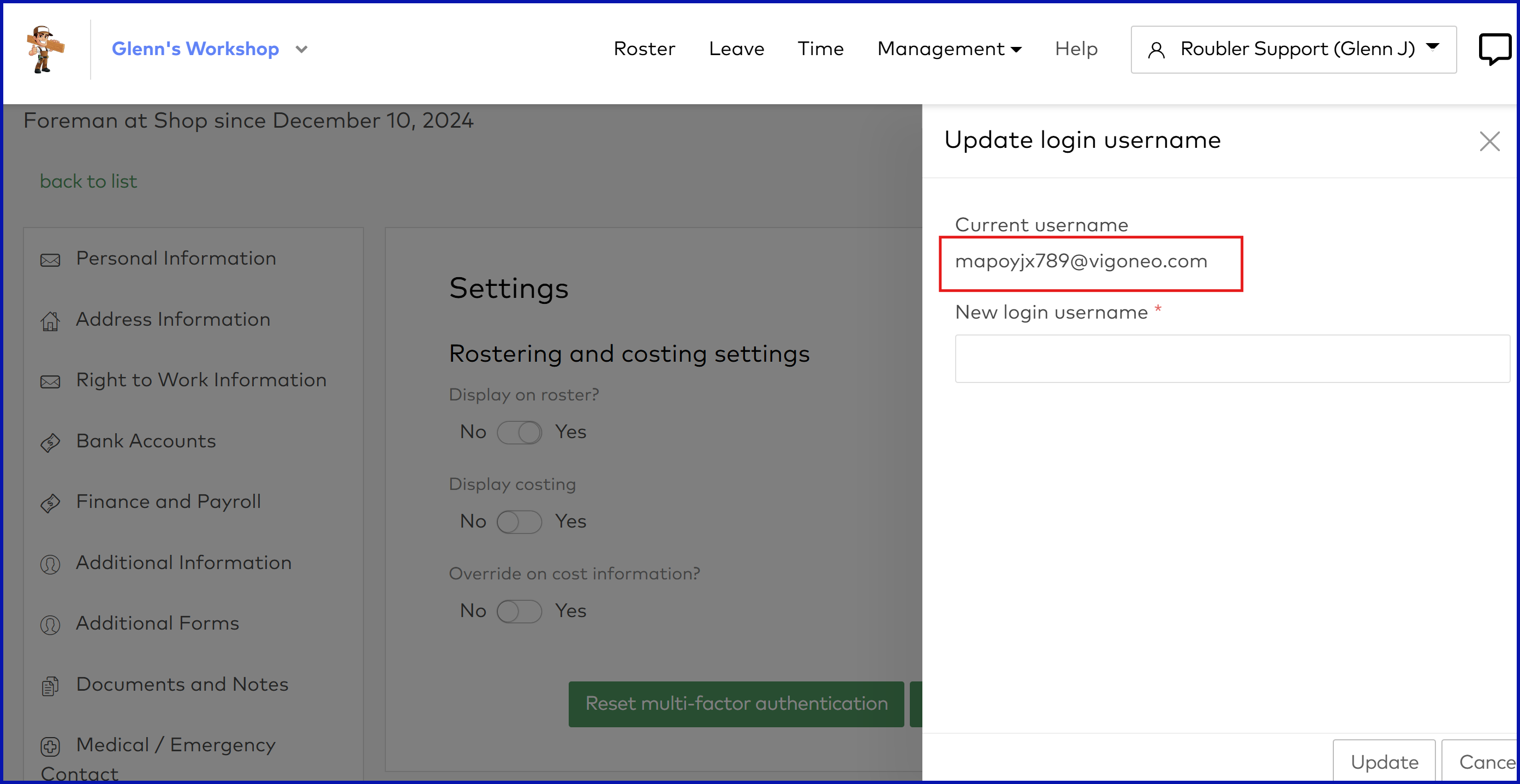Go to the Roster menu item
Viewport: 1520px width, 784px height.
pos(644,49)
